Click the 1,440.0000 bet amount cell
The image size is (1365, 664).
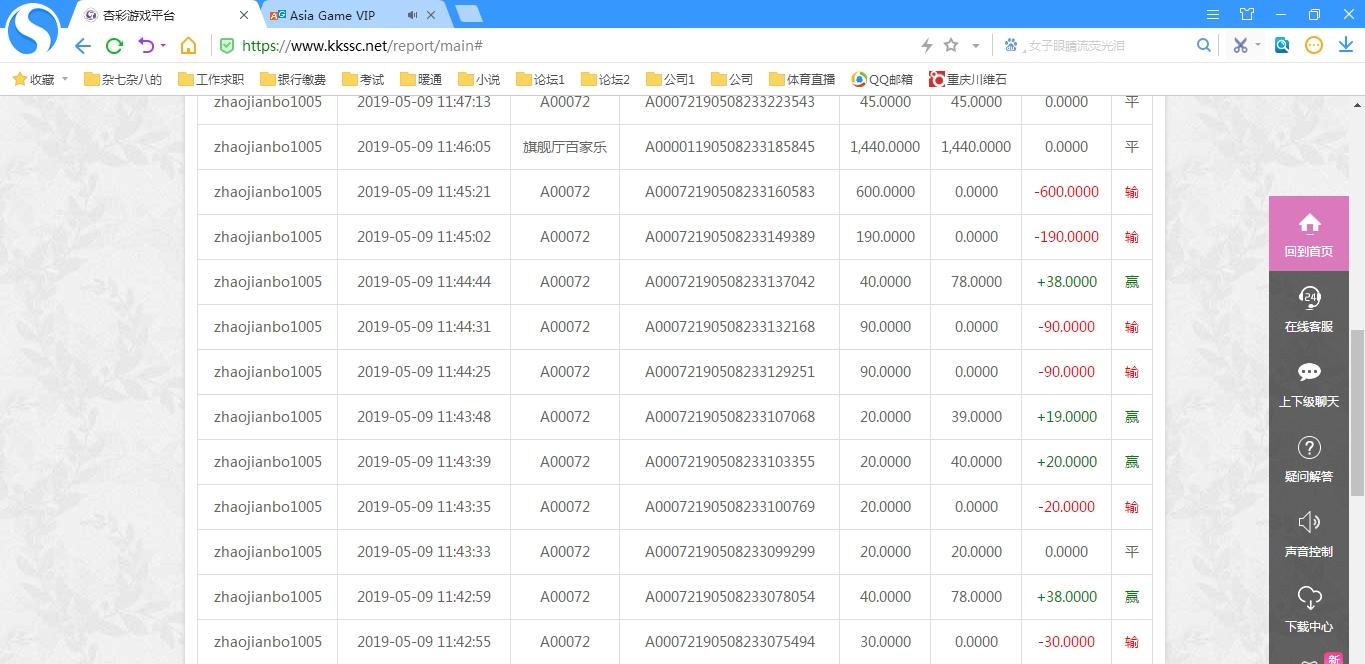[885, 147]
